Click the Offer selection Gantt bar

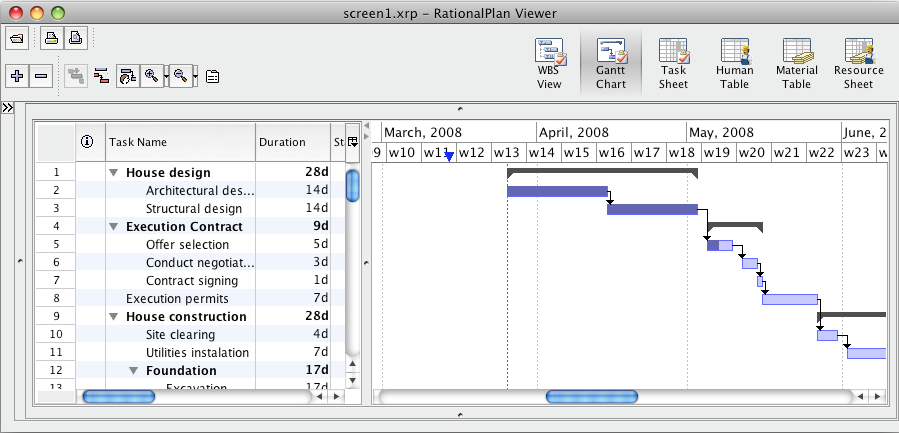[x=720, y=245]
